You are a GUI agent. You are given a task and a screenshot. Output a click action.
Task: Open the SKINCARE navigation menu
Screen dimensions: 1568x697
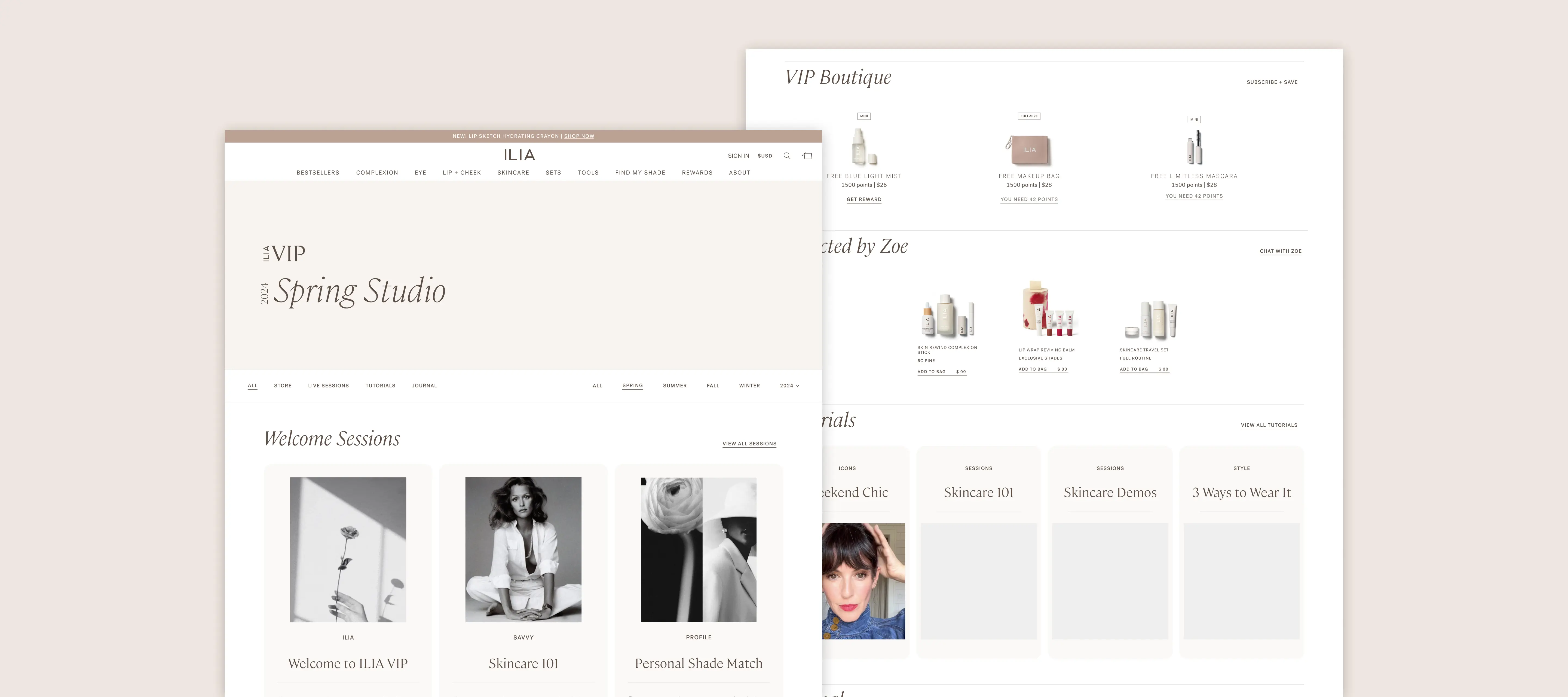(513, 172)
